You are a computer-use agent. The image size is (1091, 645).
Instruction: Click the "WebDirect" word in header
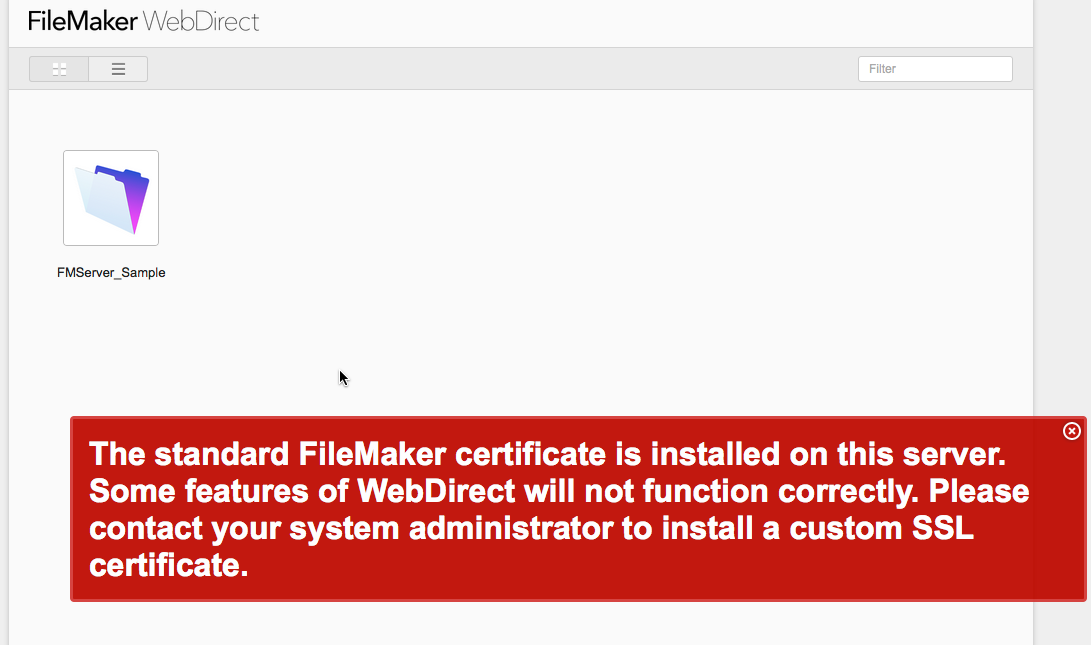pos(201,22)
